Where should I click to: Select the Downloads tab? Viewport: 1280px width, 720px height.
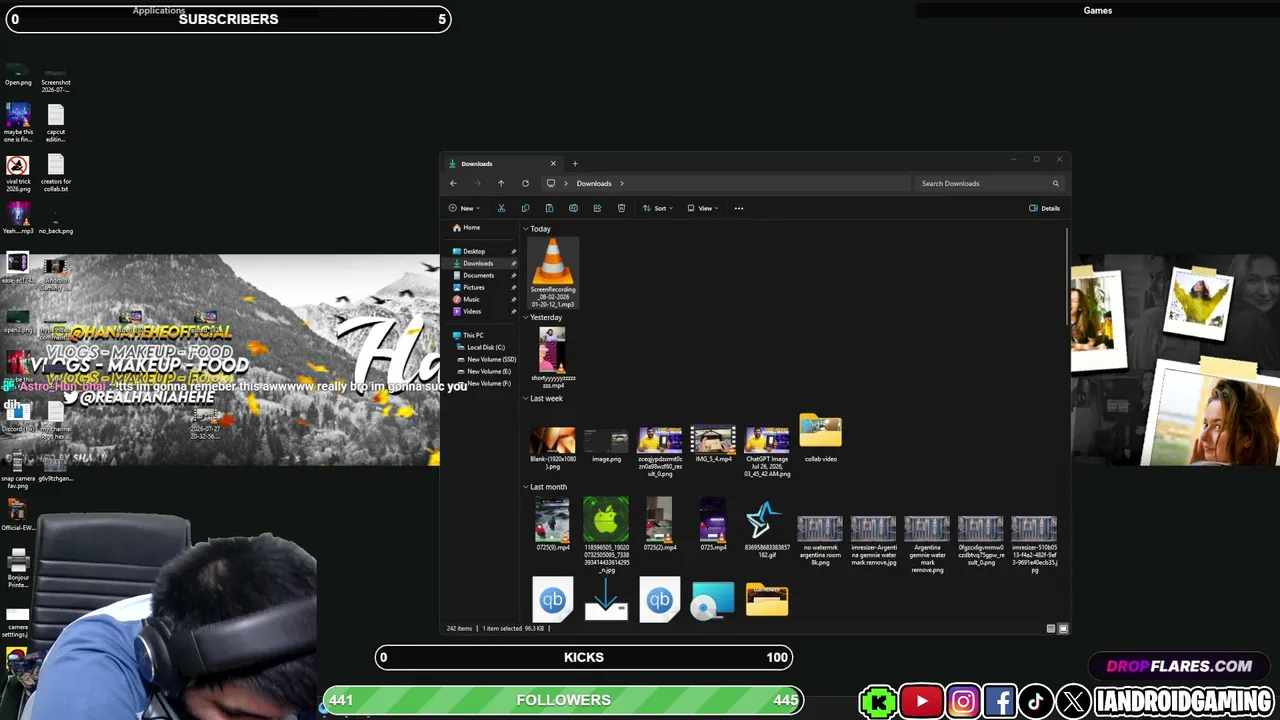coord(501,163)
